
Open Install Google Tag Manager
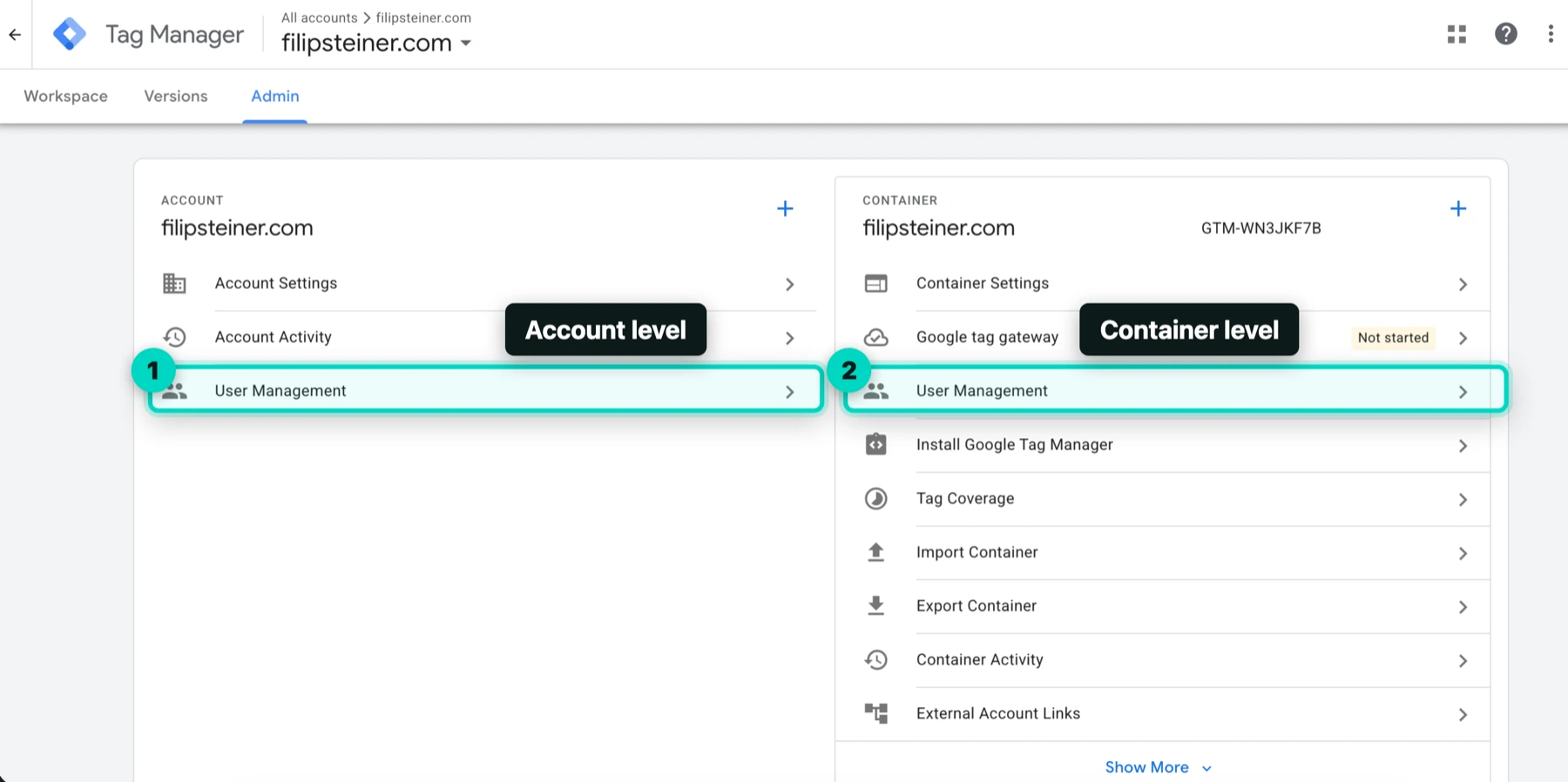[x=1015, y=444]
